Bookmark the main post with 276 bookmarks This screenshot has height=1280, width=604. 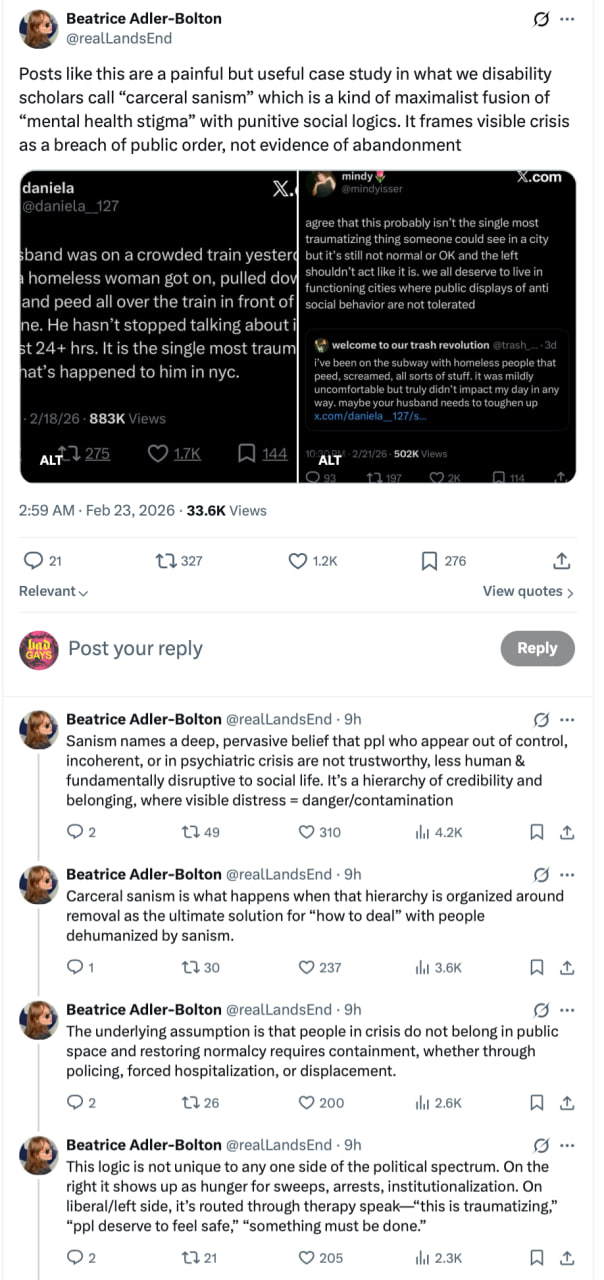coord(429,561)
